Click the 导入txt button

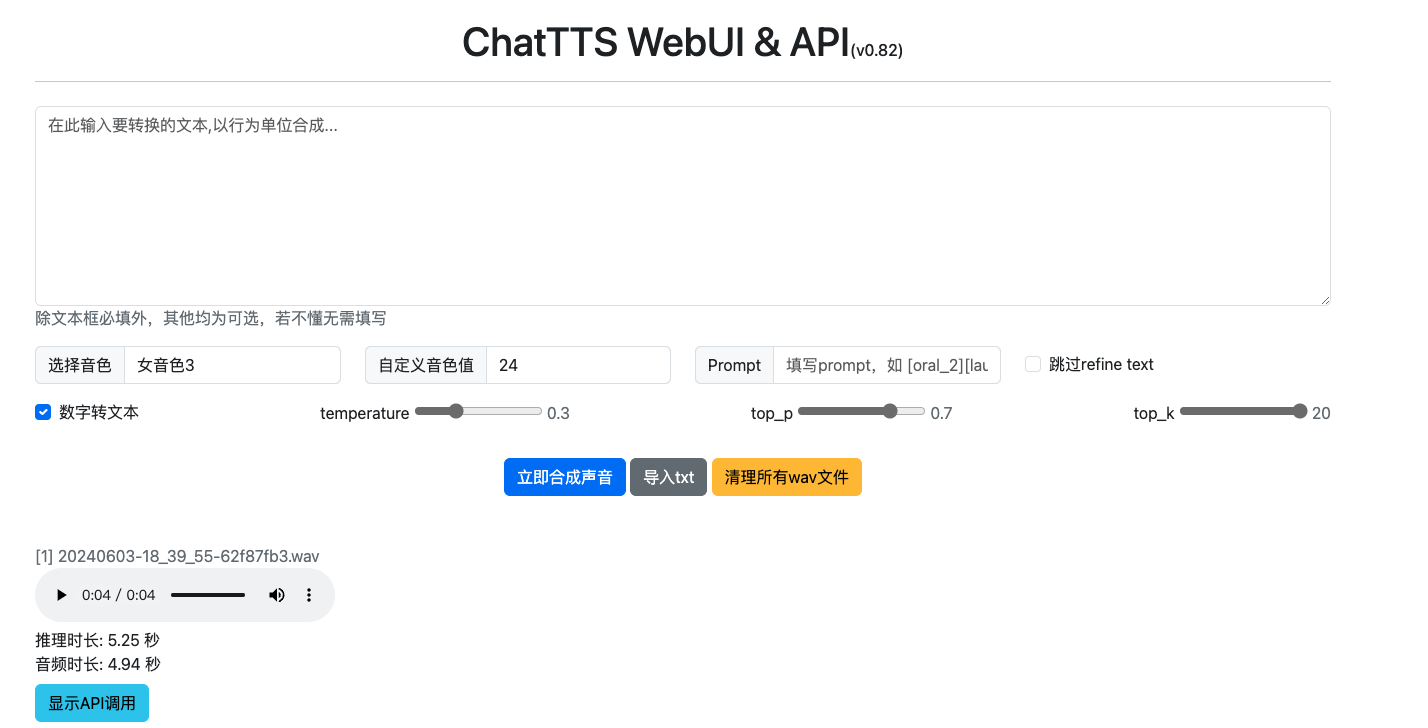coord(669,477)
